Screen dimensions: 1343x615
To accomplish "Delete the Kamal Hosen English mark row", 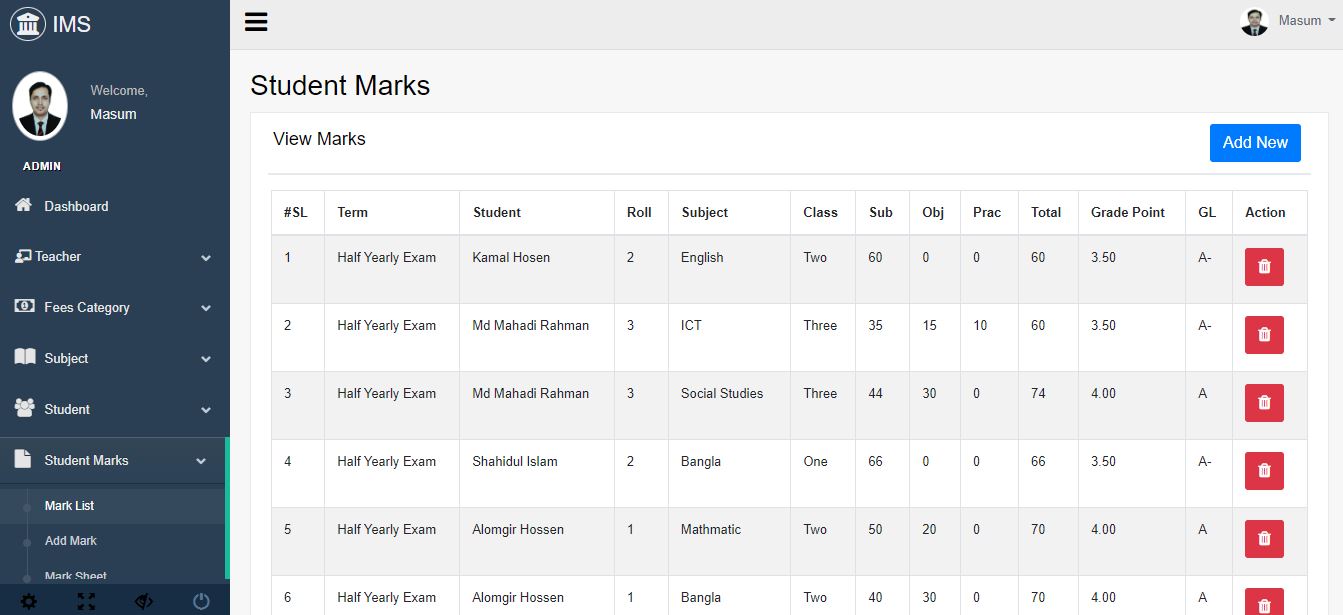I will (x=1264, y=267).
